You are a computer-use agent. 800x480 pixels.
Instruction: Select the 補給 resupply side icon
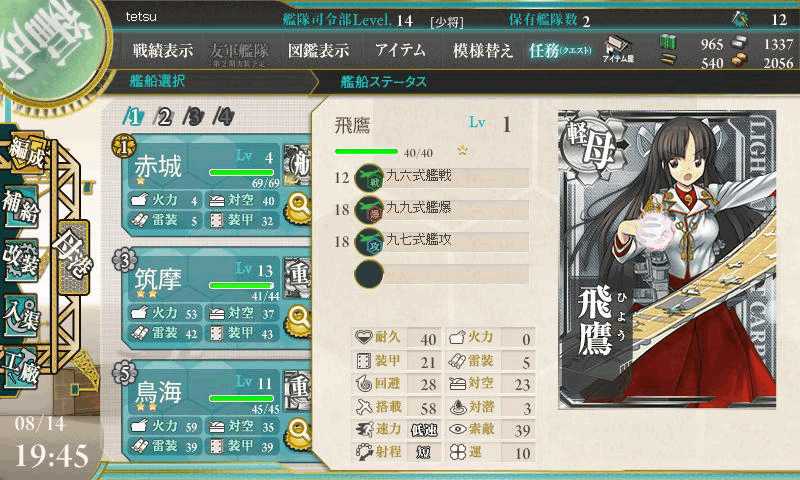21,206
